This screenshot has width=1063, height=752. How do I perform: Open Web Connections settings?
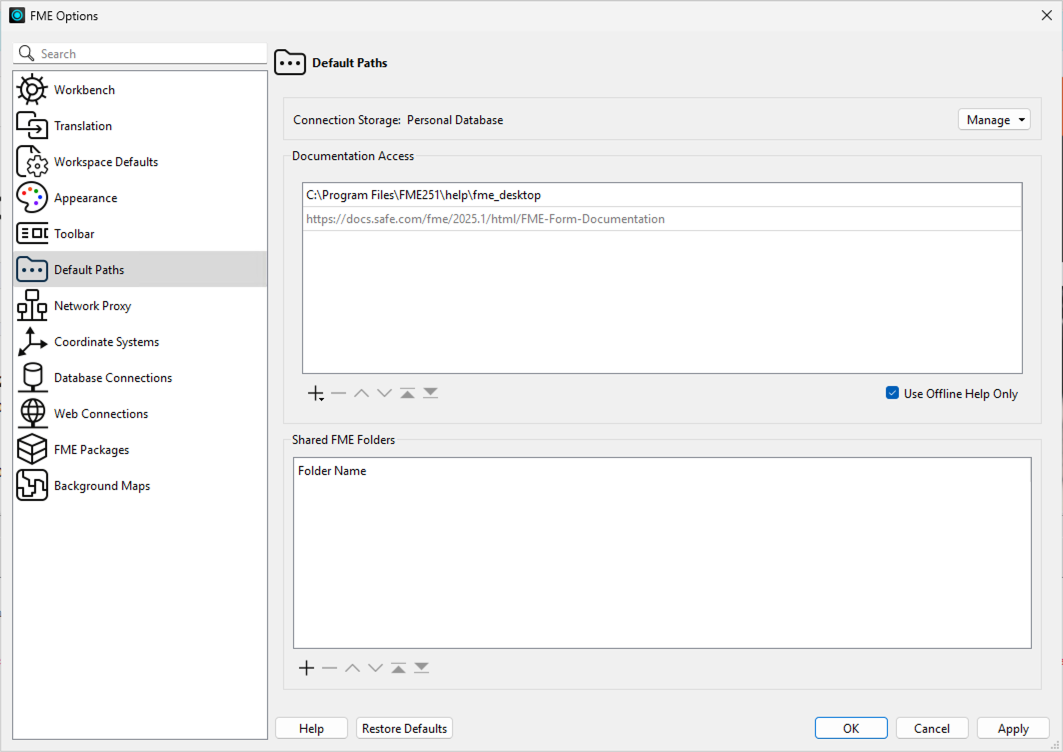coord(140,413)
